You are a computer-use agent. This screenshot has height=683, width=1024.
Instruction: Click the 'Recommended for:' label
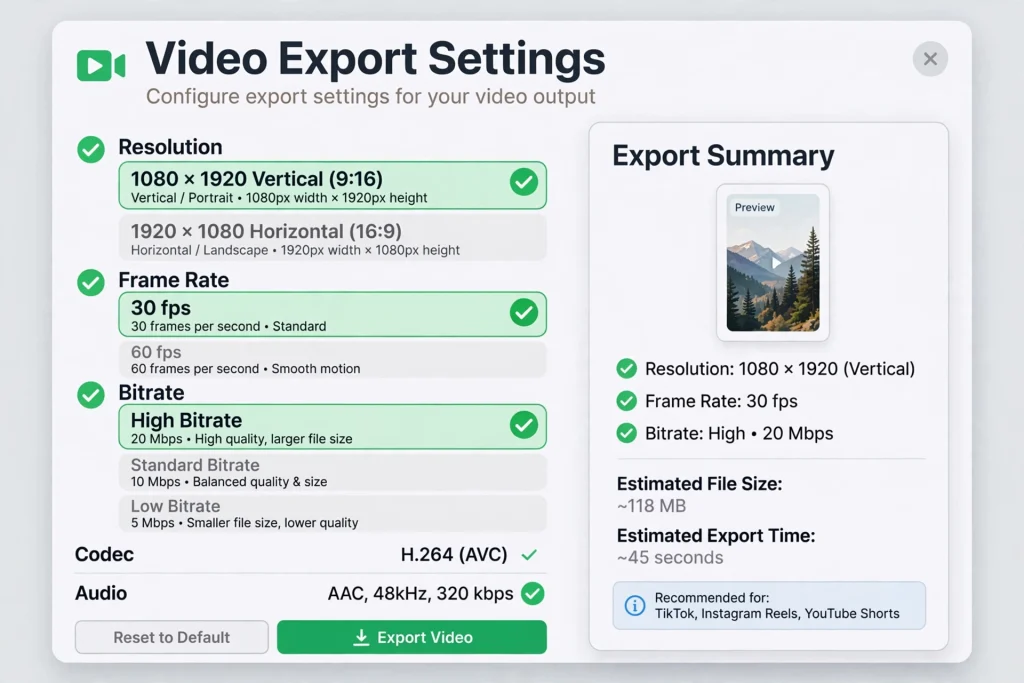point(712,597)
